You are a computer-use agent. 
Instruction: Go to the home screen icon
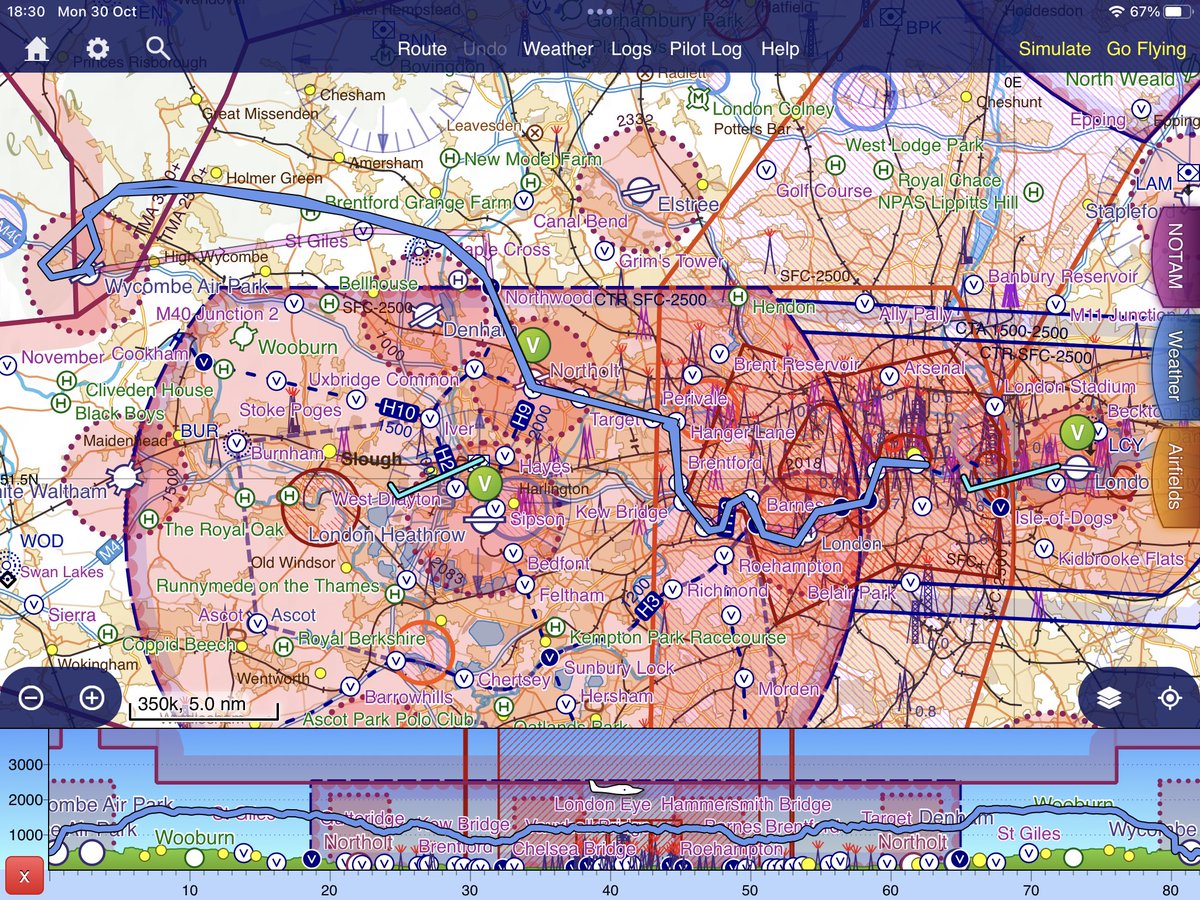point(37,49)
